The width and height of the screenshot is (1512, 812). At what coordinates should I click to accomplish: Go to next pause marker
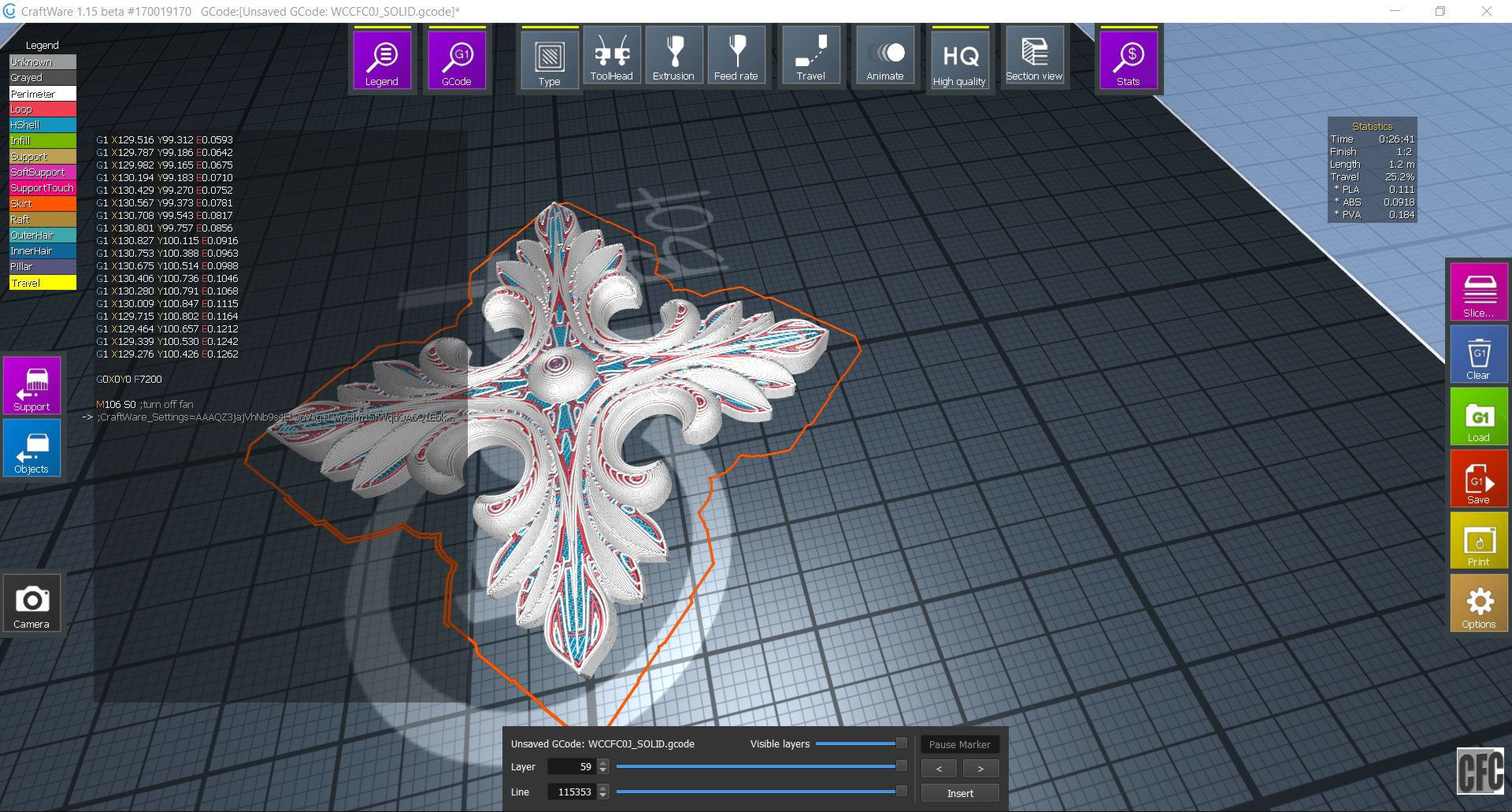(980, 769)
